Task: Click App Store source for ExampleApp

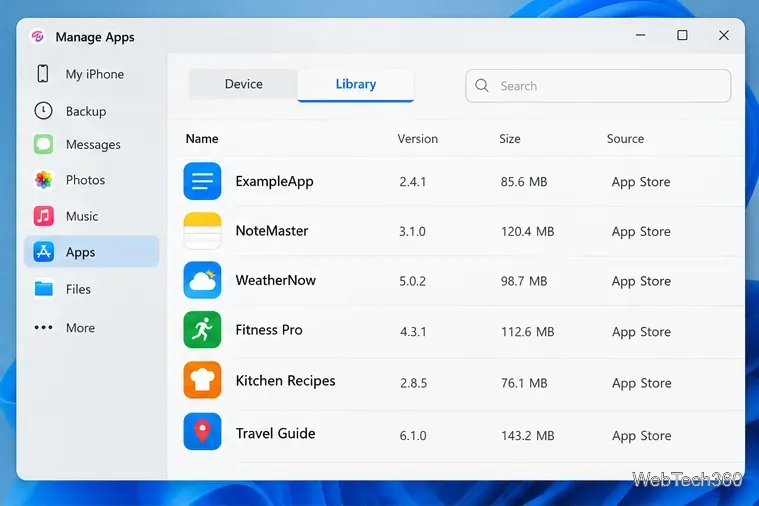Action: (641, 182)
